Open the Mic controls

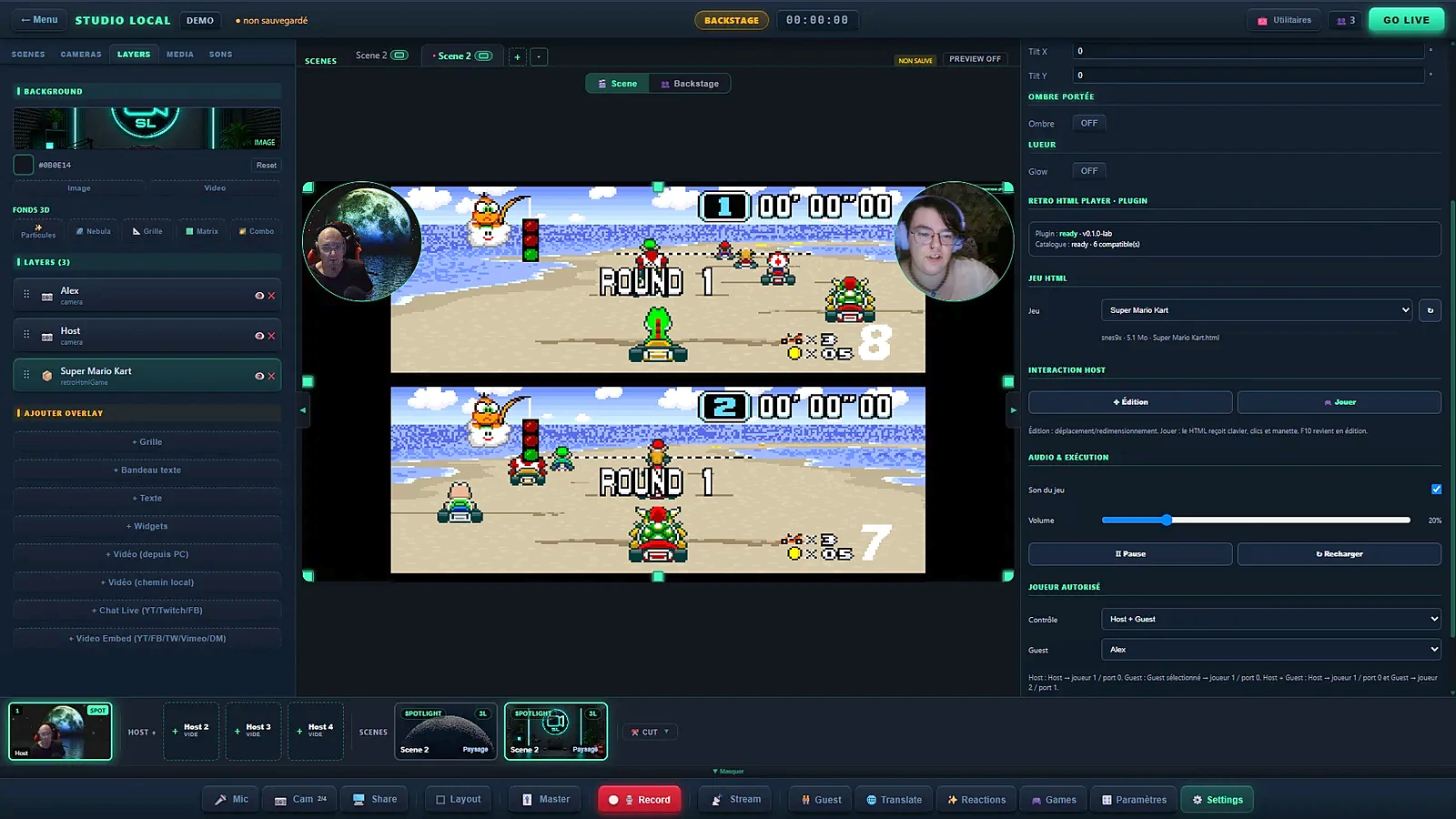click(231, 800)
